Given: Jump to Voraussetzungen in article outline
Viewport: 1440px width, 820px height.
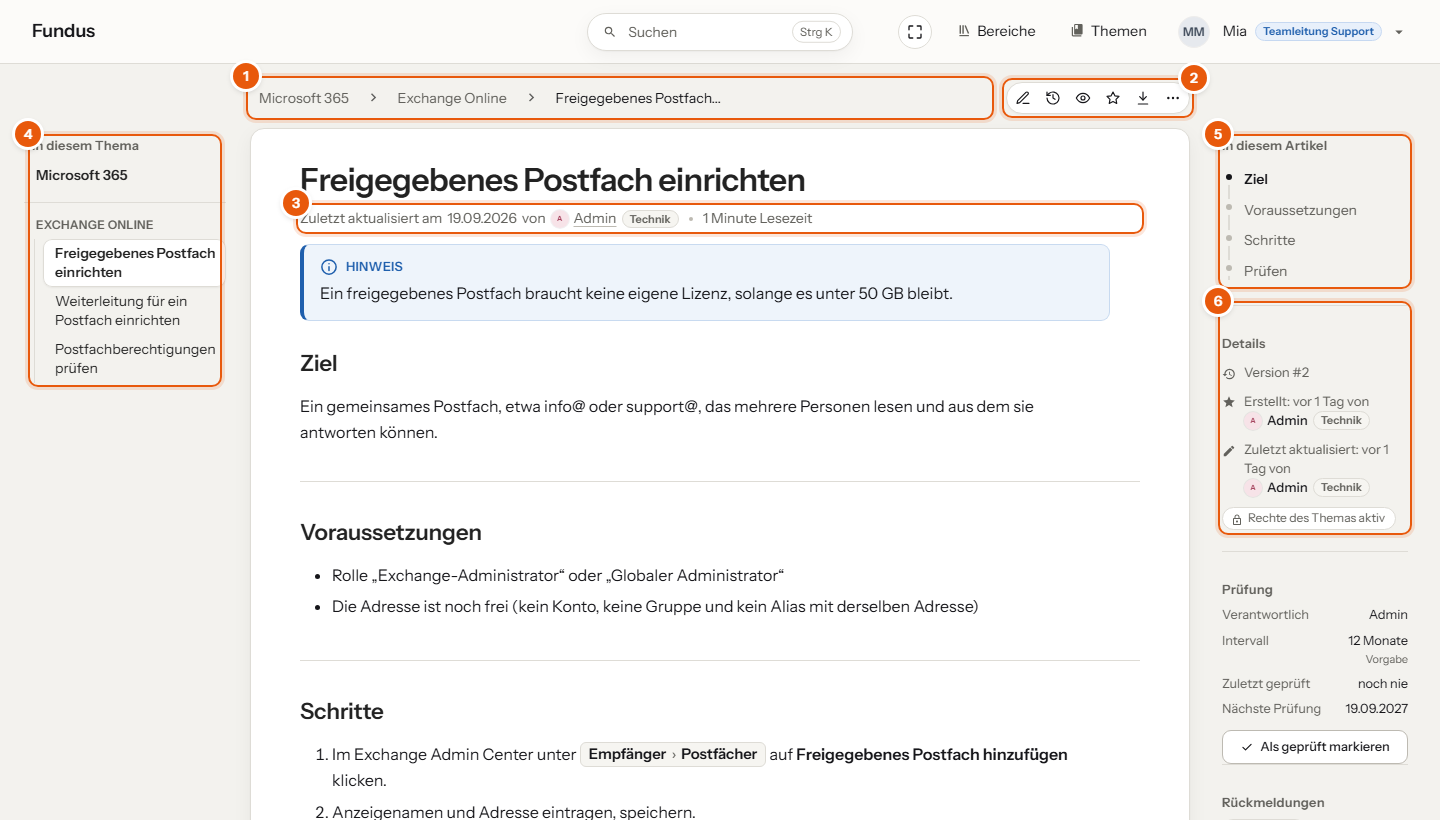Looking at the screenshot, I should click(1300, 210).
